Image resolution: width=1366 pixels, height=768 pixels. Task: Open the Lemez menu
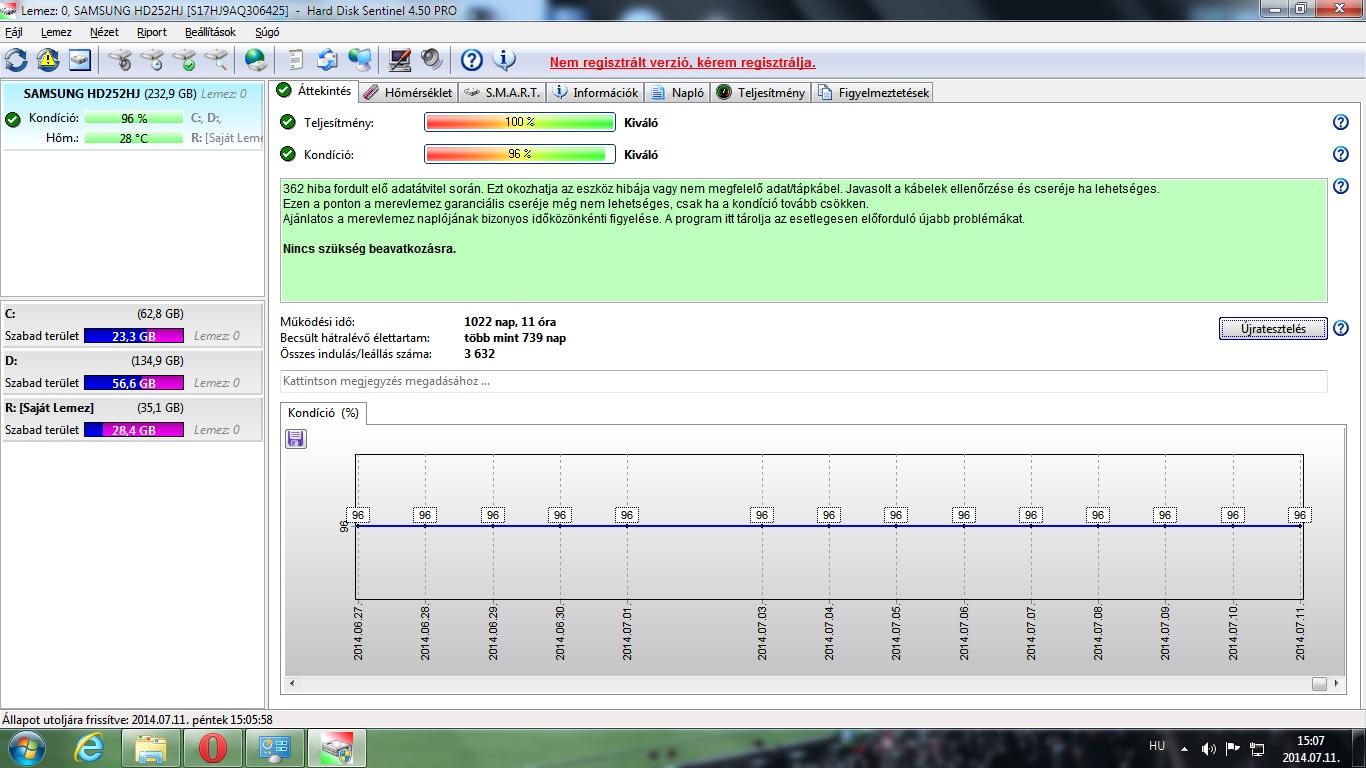(x=56, y=32)
